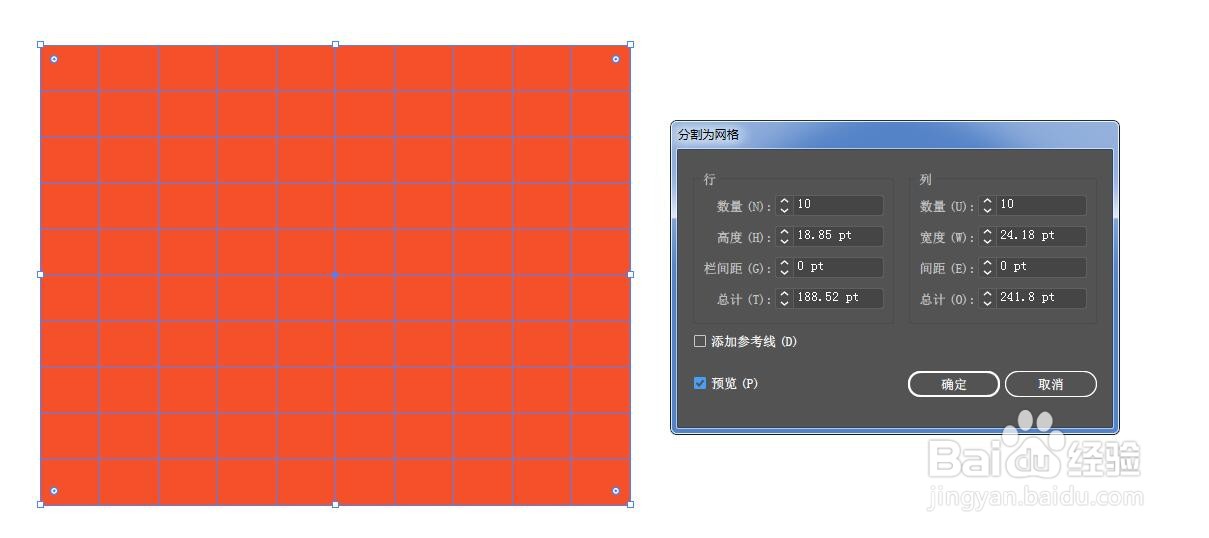Click the top-left corner radius widget
1209x538 pixels.
click(x=54, y=59)
